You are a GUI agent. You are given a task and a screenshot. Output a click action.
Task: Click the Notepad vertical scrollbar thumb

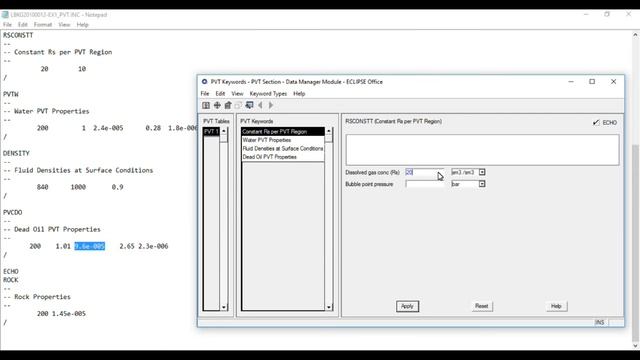pos(635,243)
